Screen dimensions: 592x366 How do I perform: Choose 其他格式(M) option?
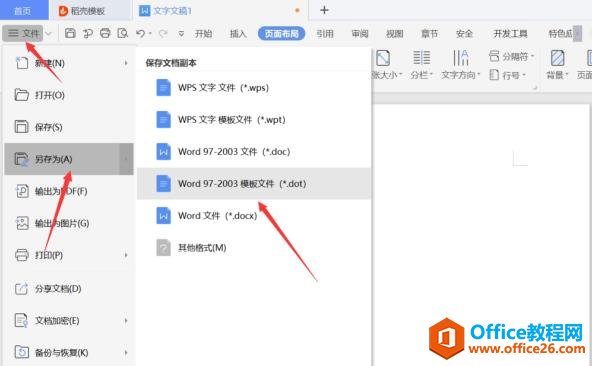click(x=254, y=248)
